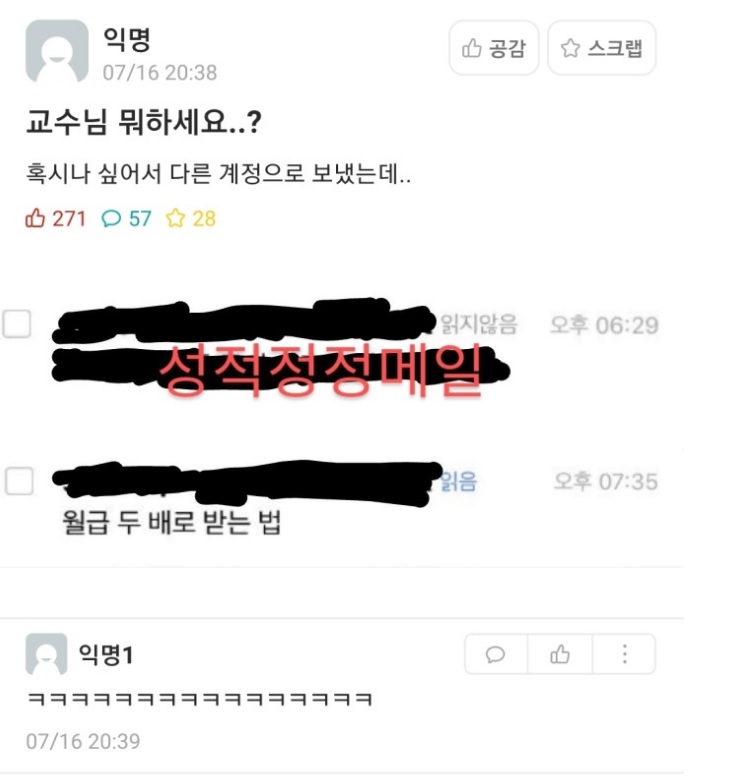
Task: Check the box beside the 오후 06:29 mail
Action: point(17,324)
